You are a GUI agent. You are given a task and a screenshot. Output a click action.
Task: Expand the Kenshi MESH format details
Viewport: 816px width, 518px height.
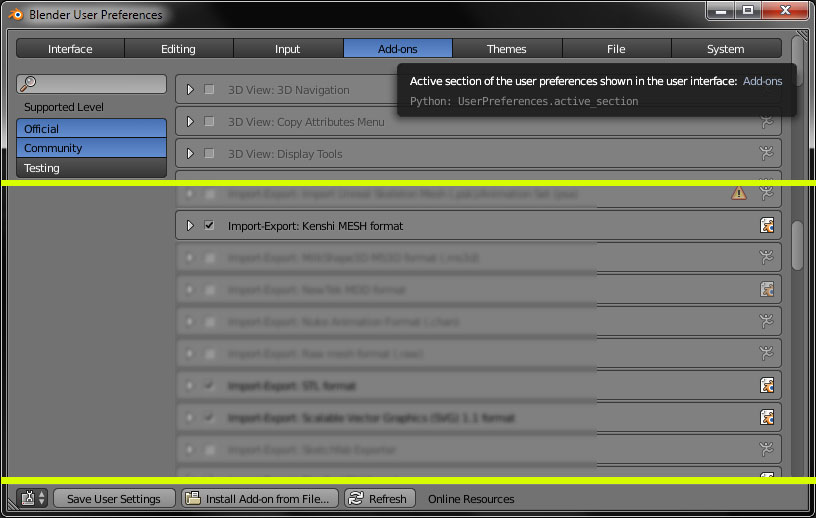[x=190, y=225]
